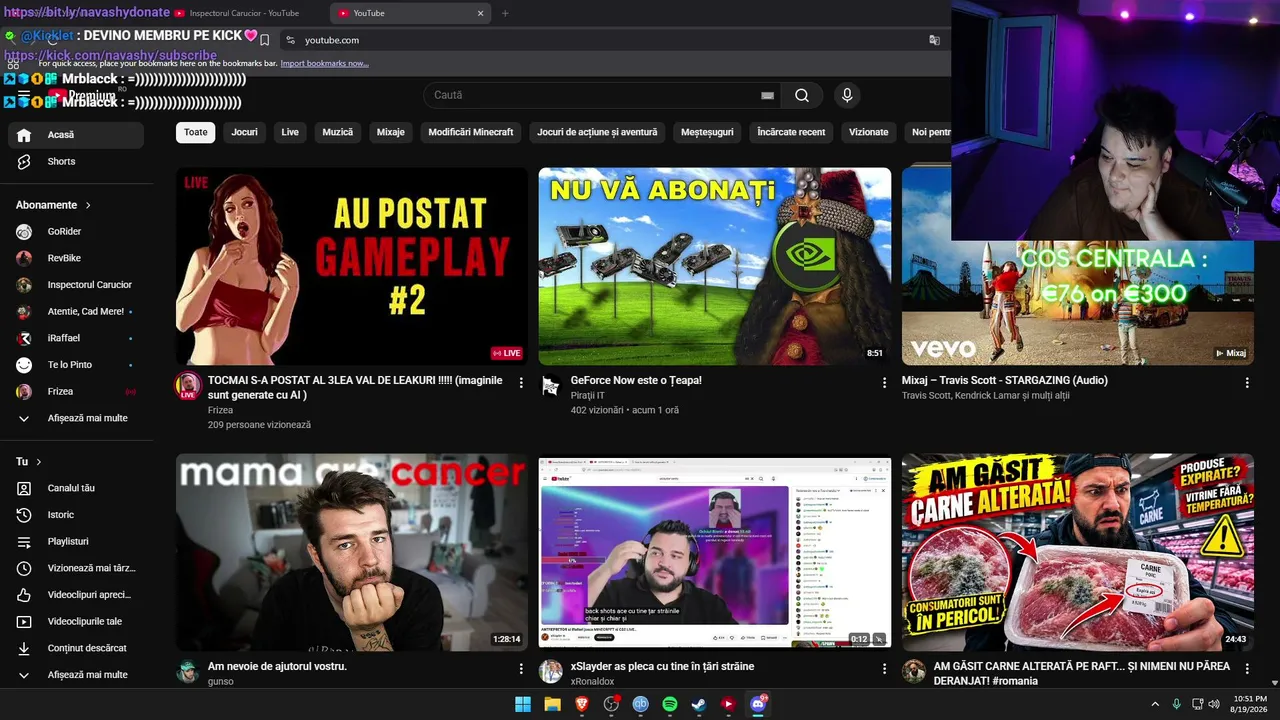Viewport: 1280px width, 720px height.
Task: Expand Afișează mai multe under Conținut descărcat
Action: pyautogui.click(x=76, y=675)
